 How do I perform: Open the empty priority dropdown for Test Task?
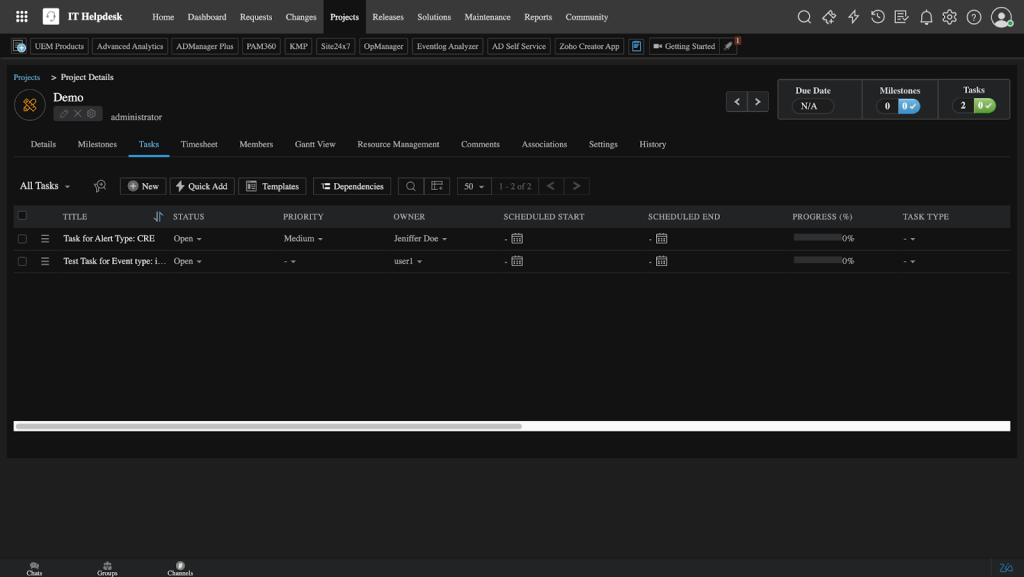[x=289, y=261]
